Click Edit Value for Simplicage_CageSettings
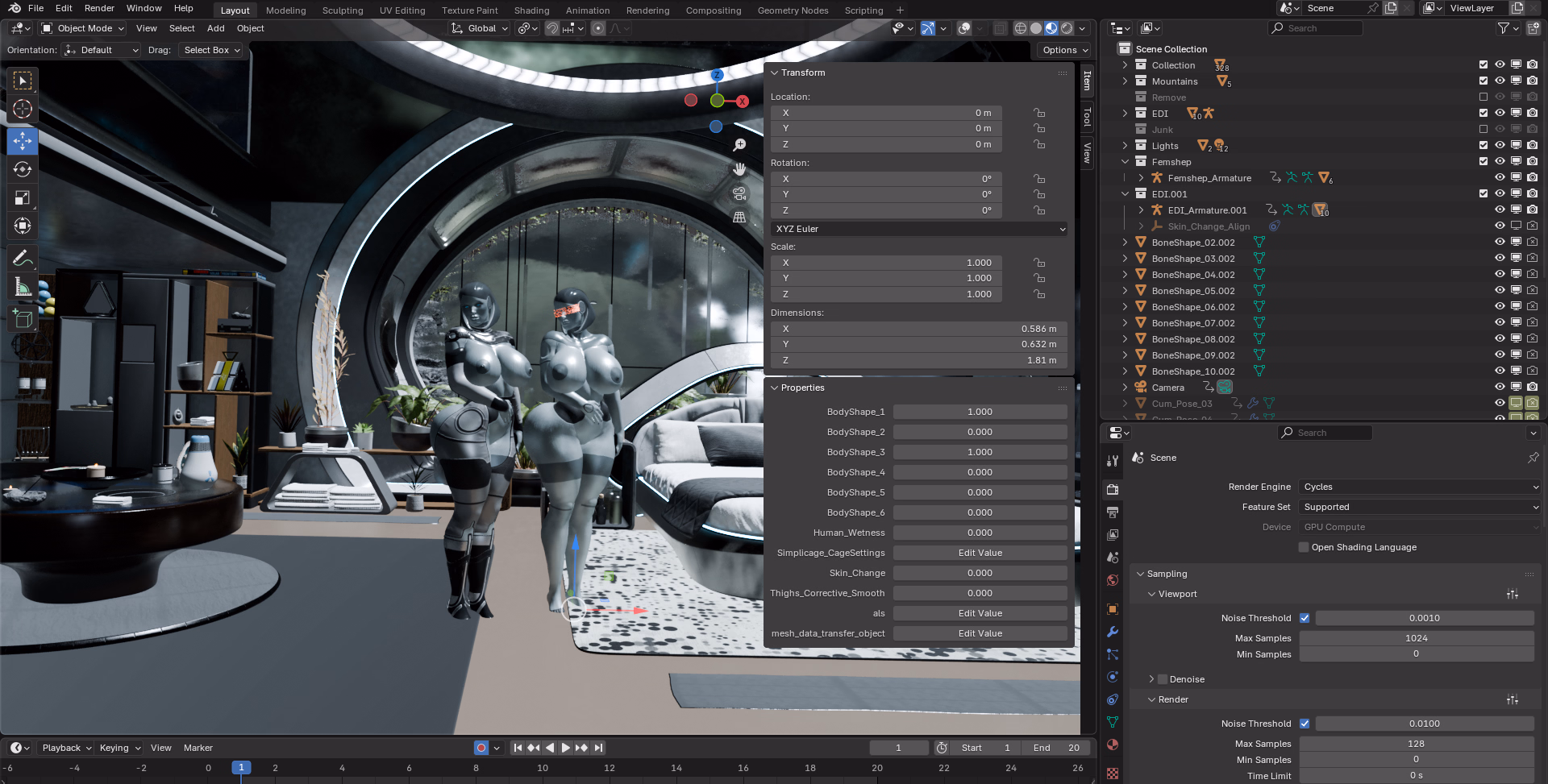This screenshot has height=784, width=1548. (x=980, y=553)
